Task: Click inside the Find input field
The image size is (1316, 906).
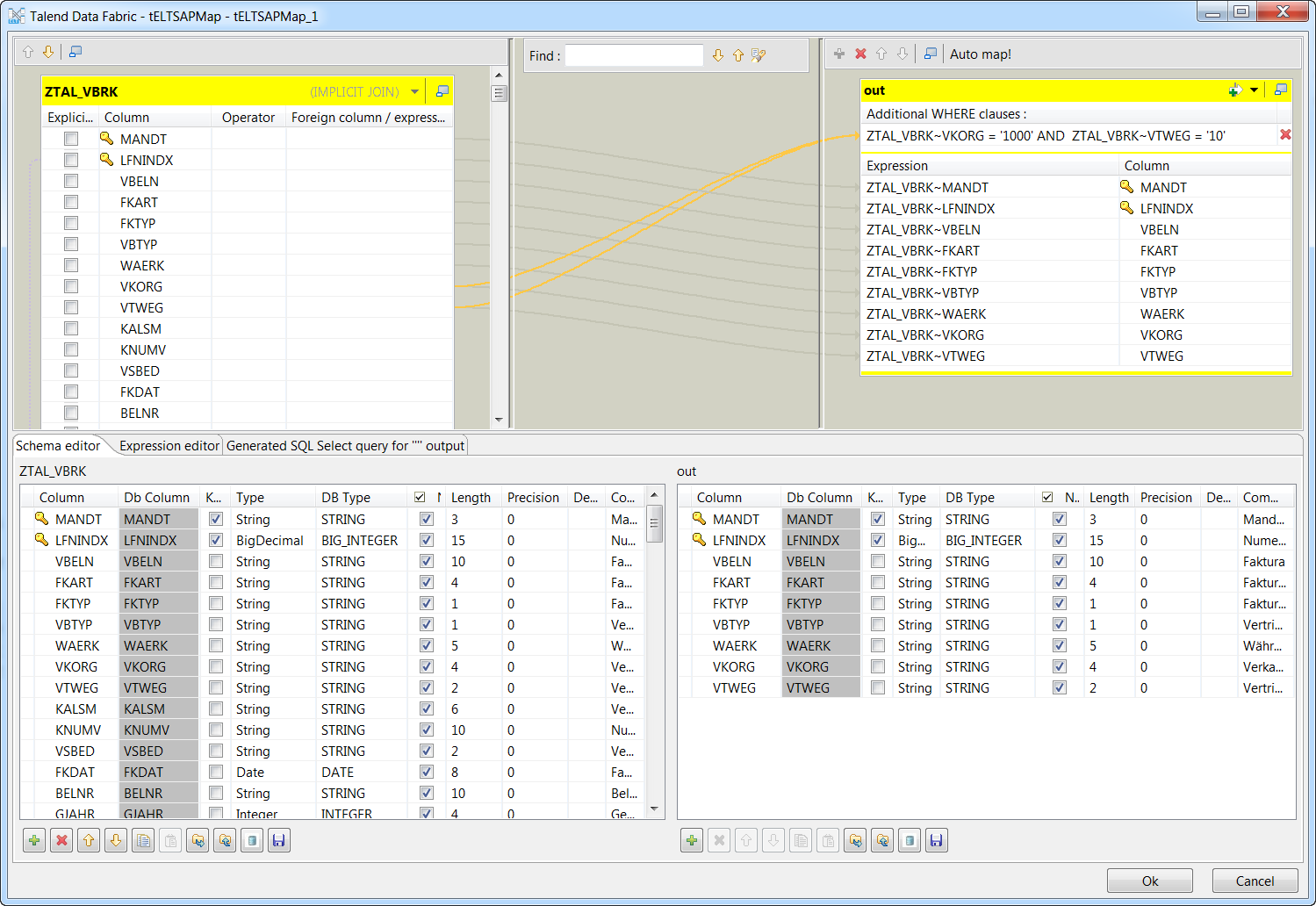Action: [x=634, y=54]
